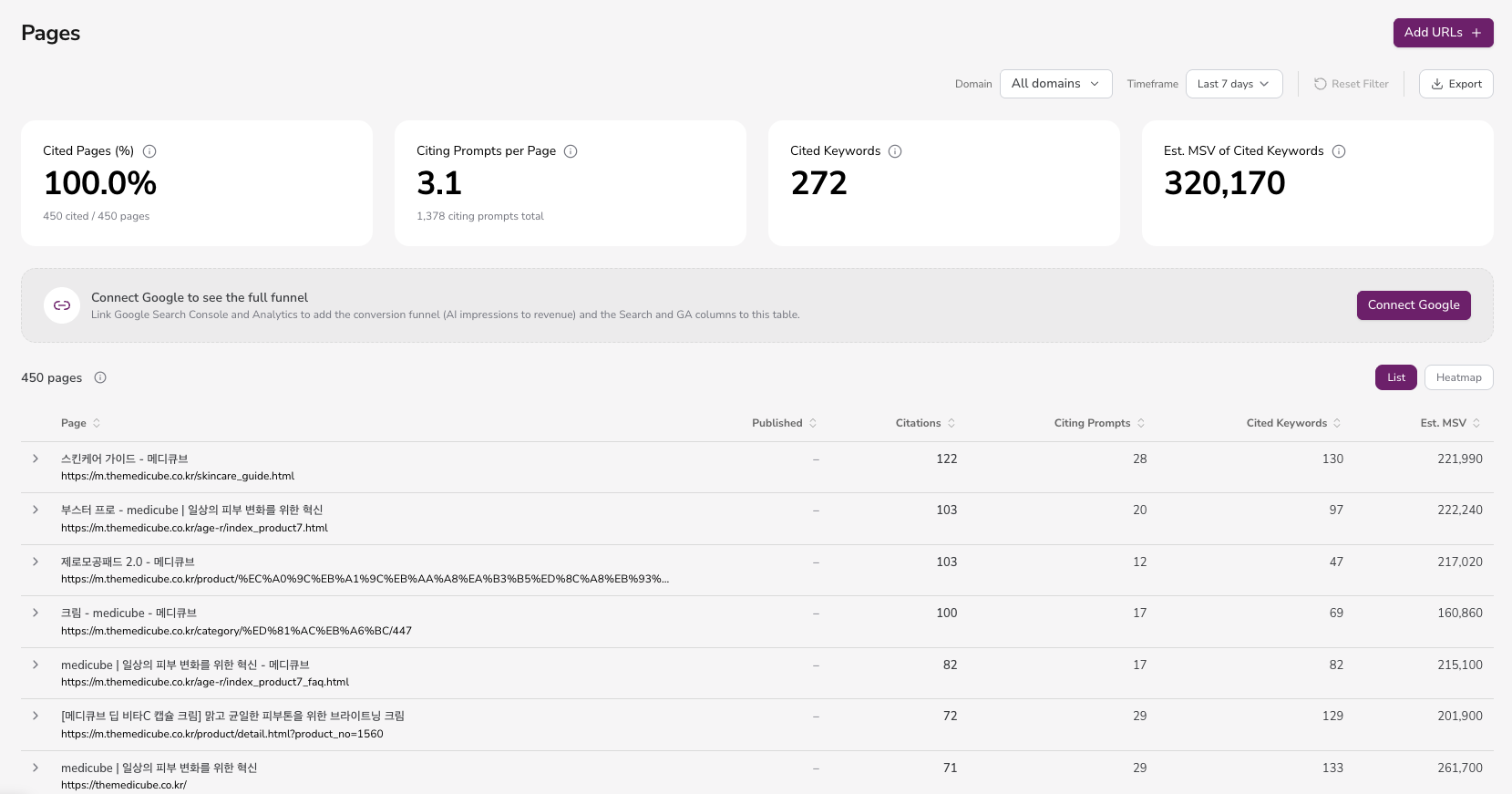The image size is (1512, 794).
Task: Click the 261,700 Est. MSV cell
Action: (1460, 768)
